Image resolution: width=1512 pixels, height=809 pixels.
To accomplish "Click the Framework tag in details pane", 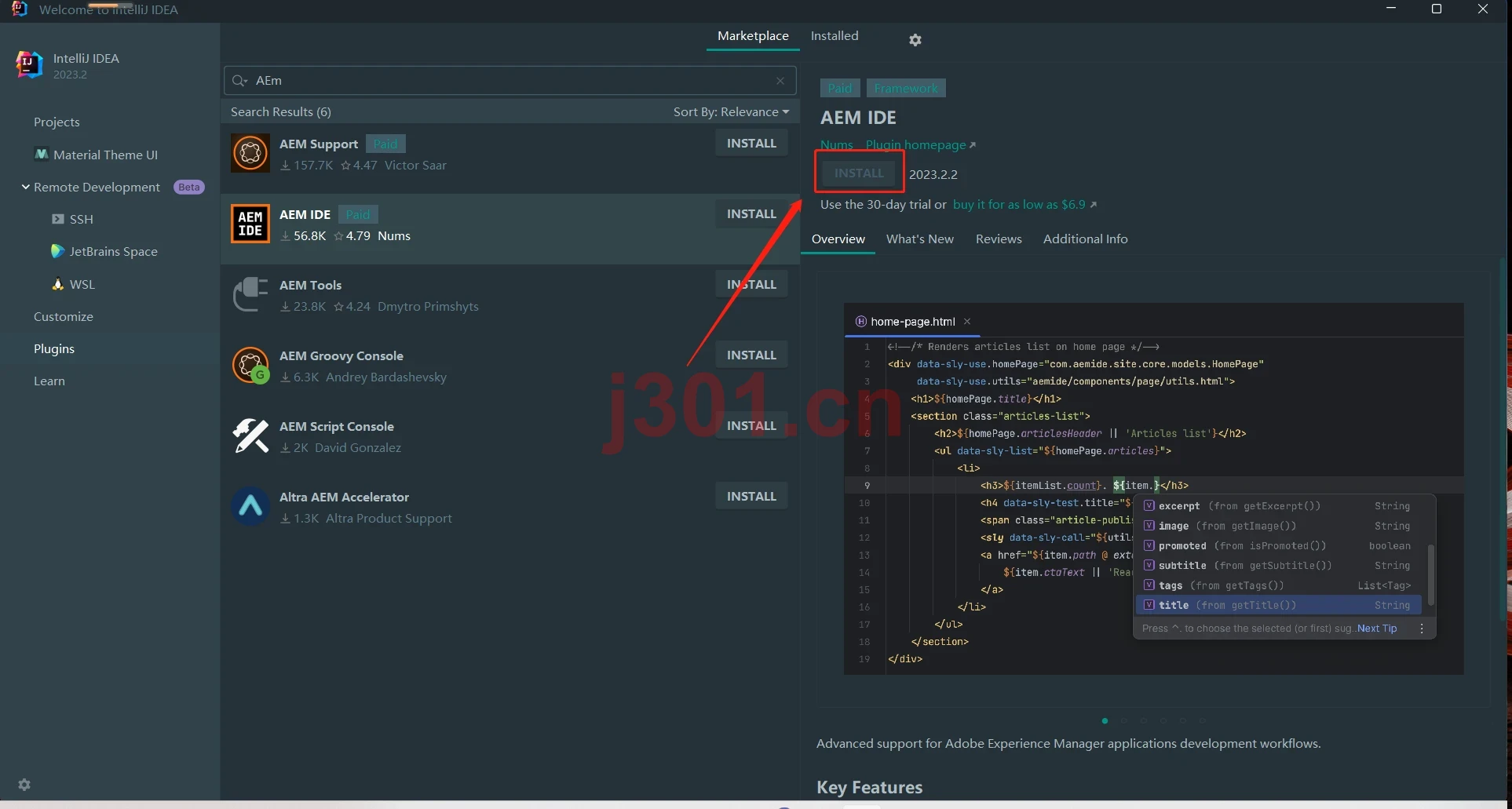I will [x=906, y=88].
